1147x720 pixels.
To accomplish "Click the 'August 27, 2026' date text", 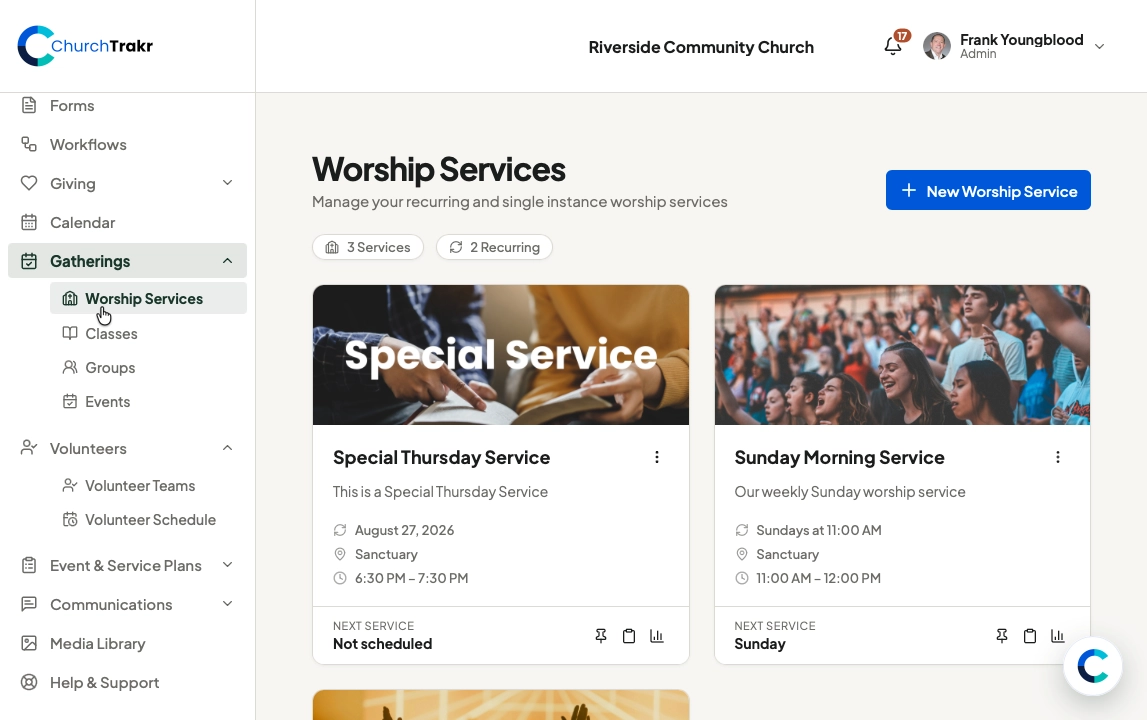I will click(405, 530).
